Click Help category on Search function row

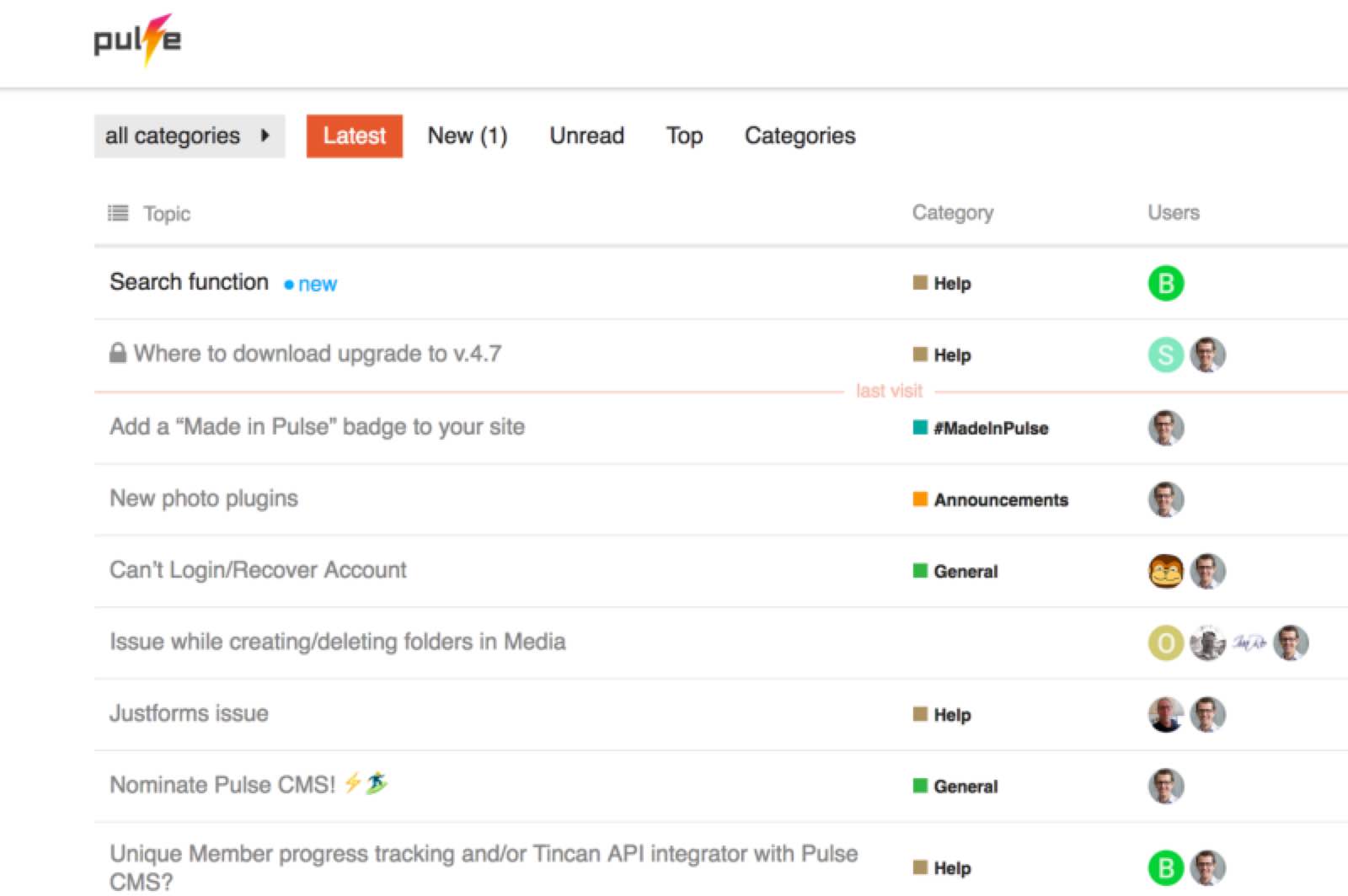click(943, 284)
